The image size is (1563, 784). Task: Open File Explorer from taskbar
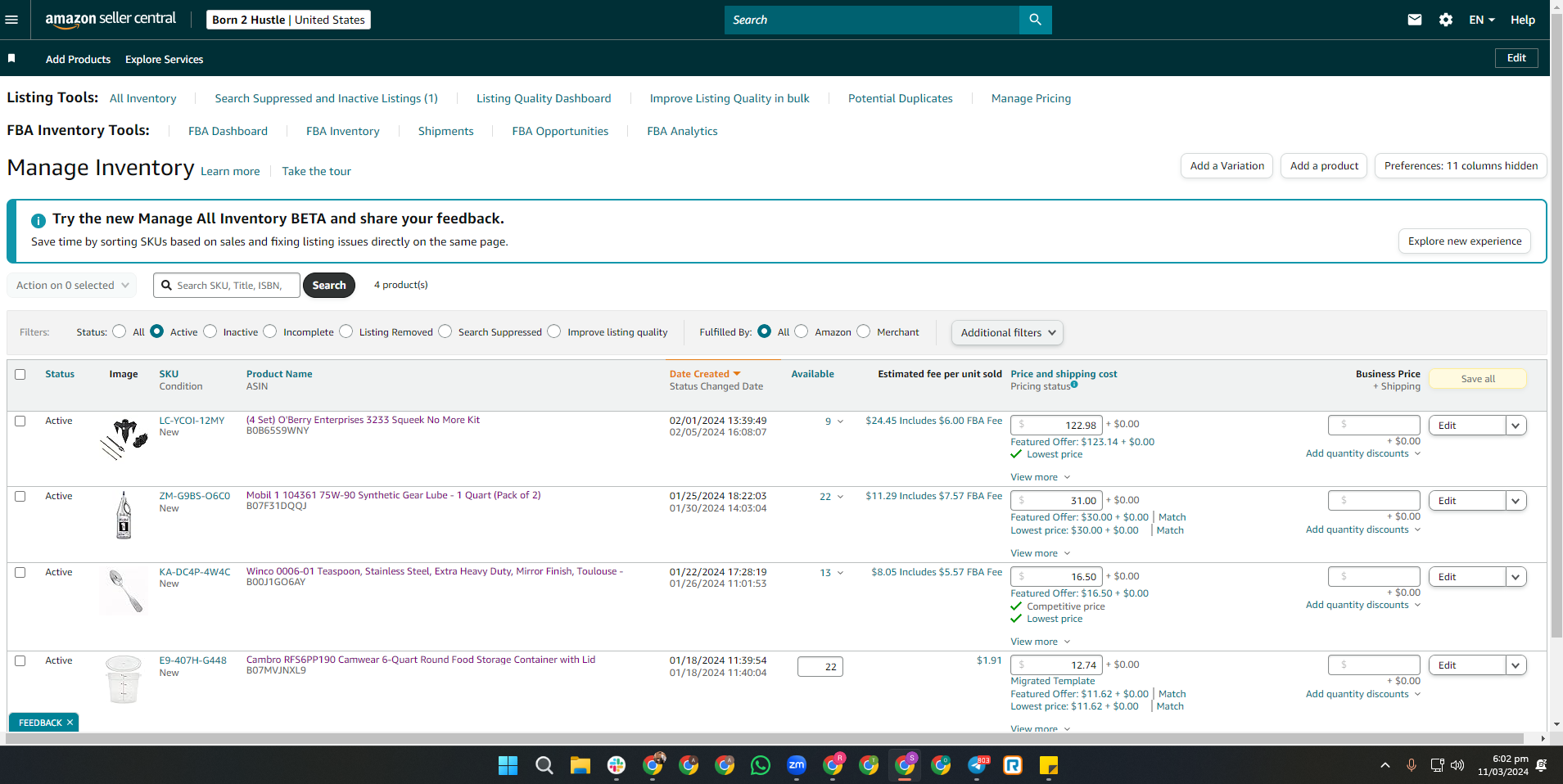point(580,765)
